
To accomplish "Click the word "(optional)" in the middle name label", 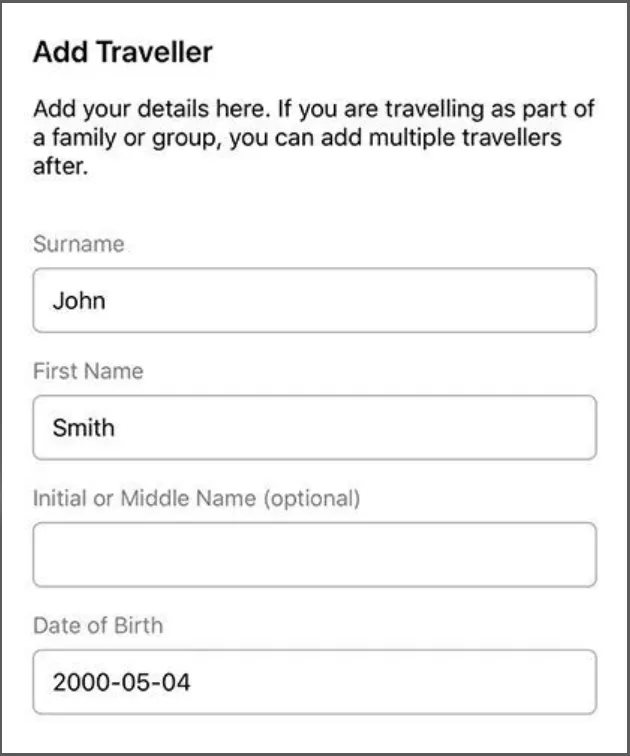I will pyautogui.click(x=311, y=498).
